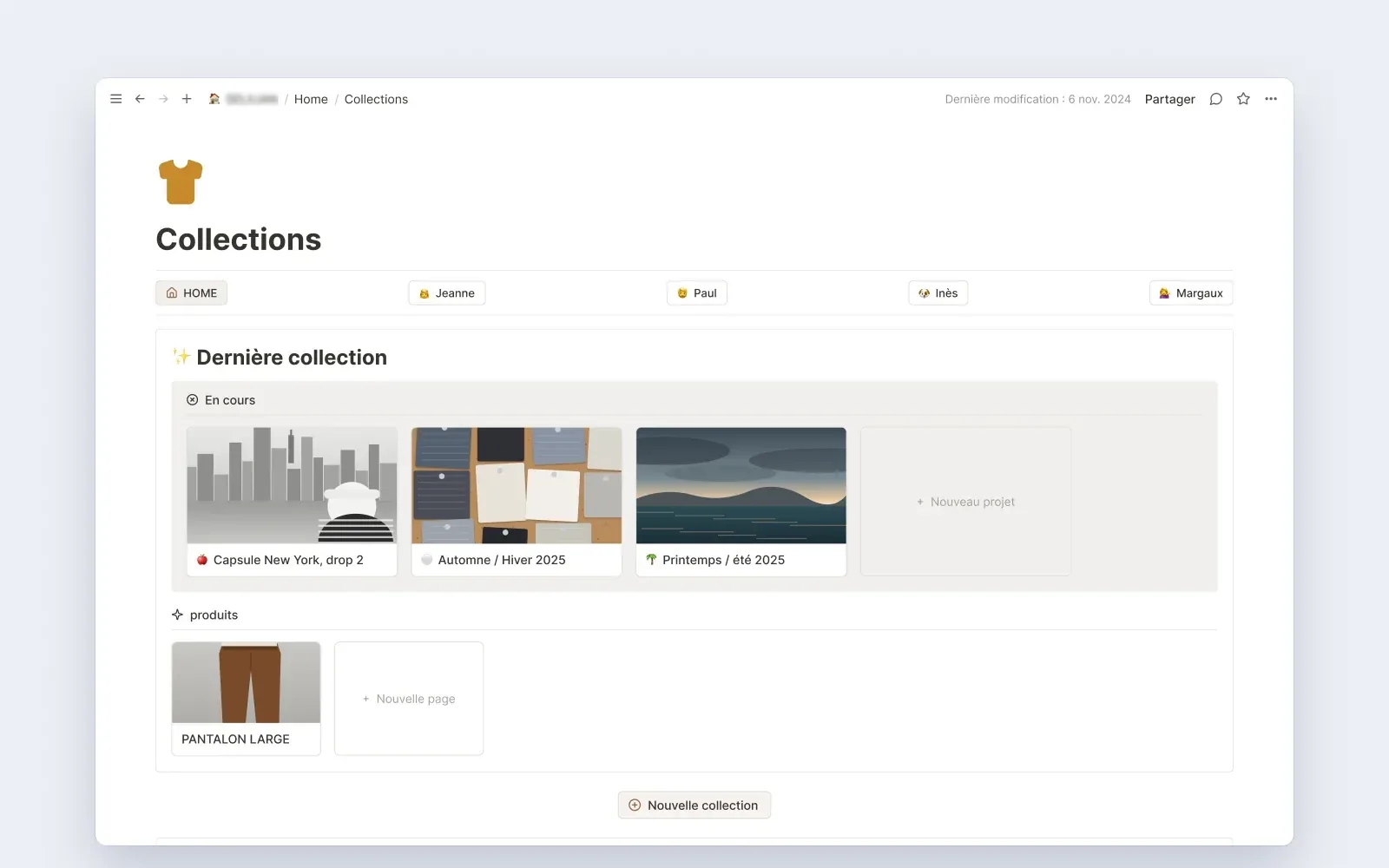Open the three-dot more options menu
Viewport: 1389px width, 868px height.
tap(1271, 99)
